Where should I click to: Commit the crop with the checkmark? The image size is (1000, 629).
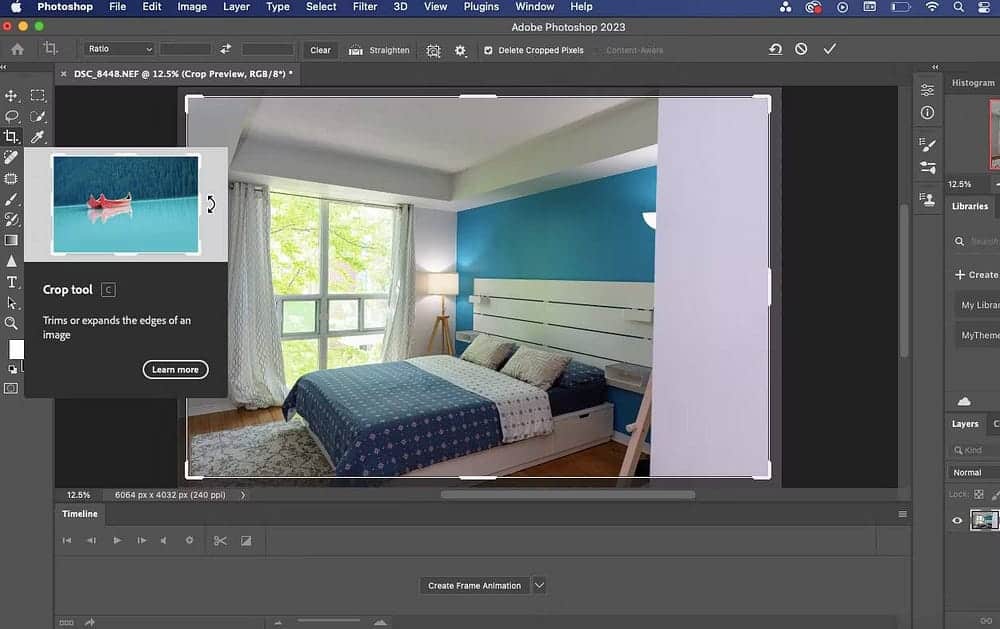[x=829, y=49]
